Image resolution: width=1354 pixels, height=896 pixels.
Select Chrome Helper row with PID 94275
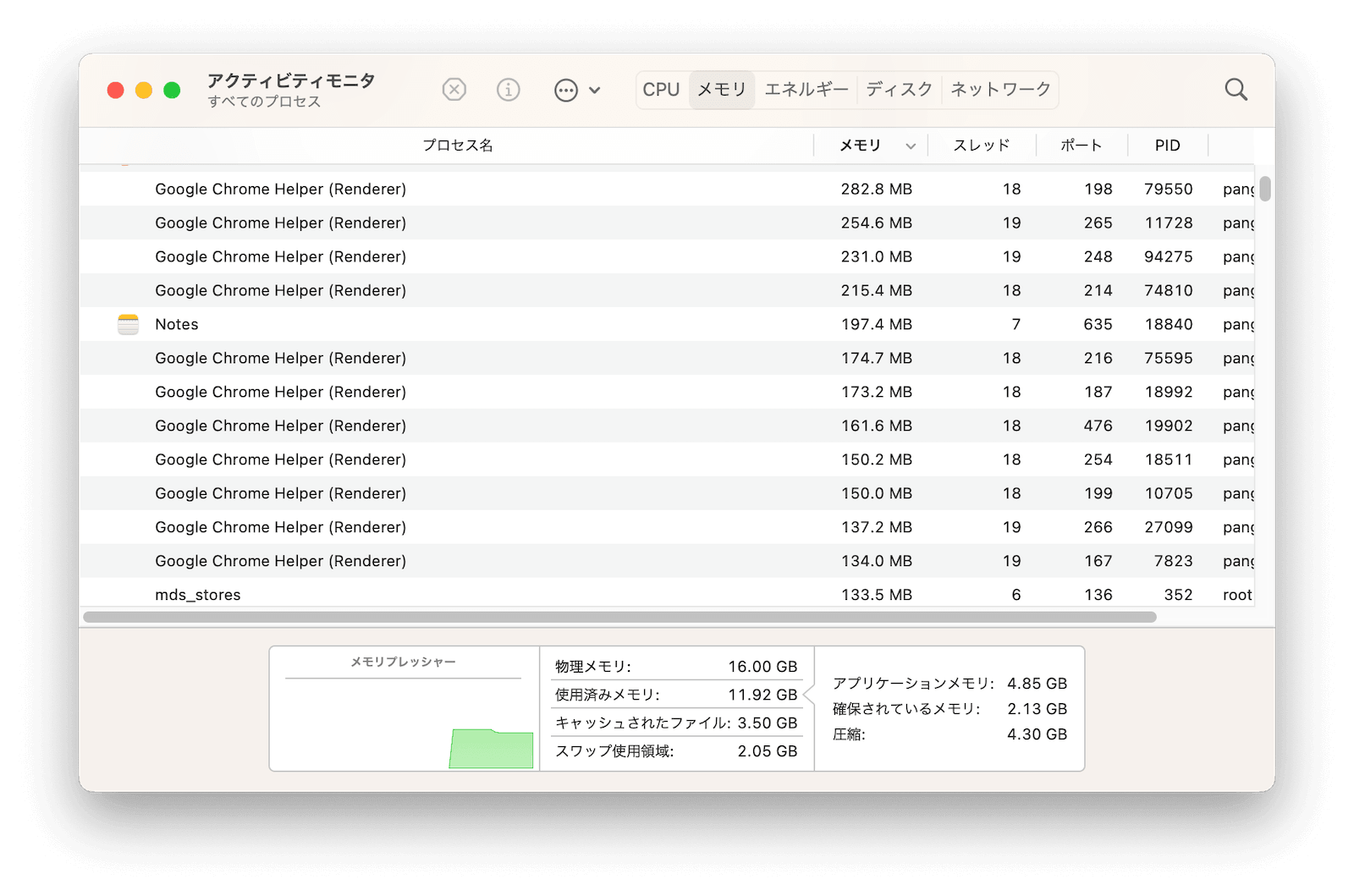coord(667,256)
